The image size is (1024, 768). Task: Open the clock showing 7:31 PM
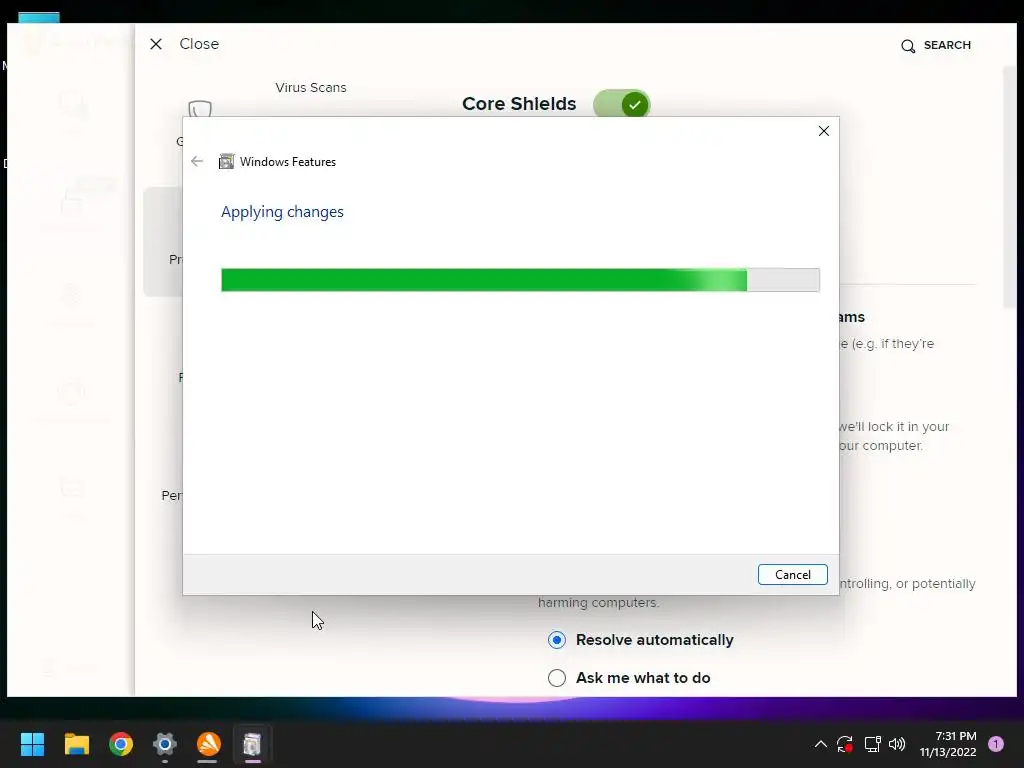[948, 744]
